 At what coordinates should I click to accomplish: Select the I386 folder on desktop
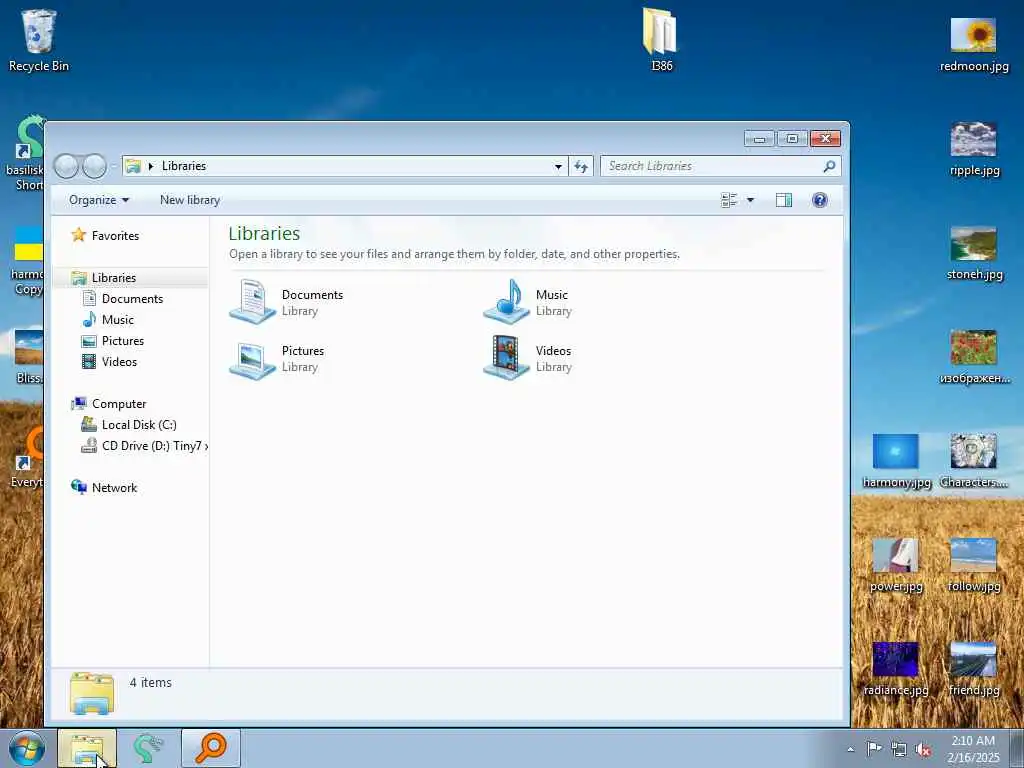pyautogui.click(x=662, y=39)
